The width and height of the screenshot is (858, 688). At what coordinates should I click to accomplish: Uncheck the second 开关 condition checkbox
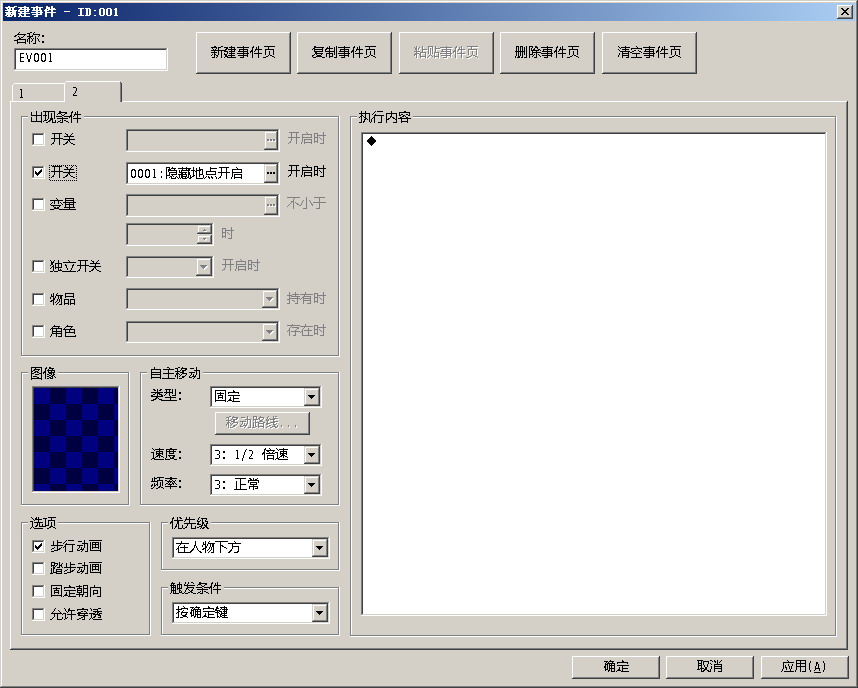tap(38, 172)
